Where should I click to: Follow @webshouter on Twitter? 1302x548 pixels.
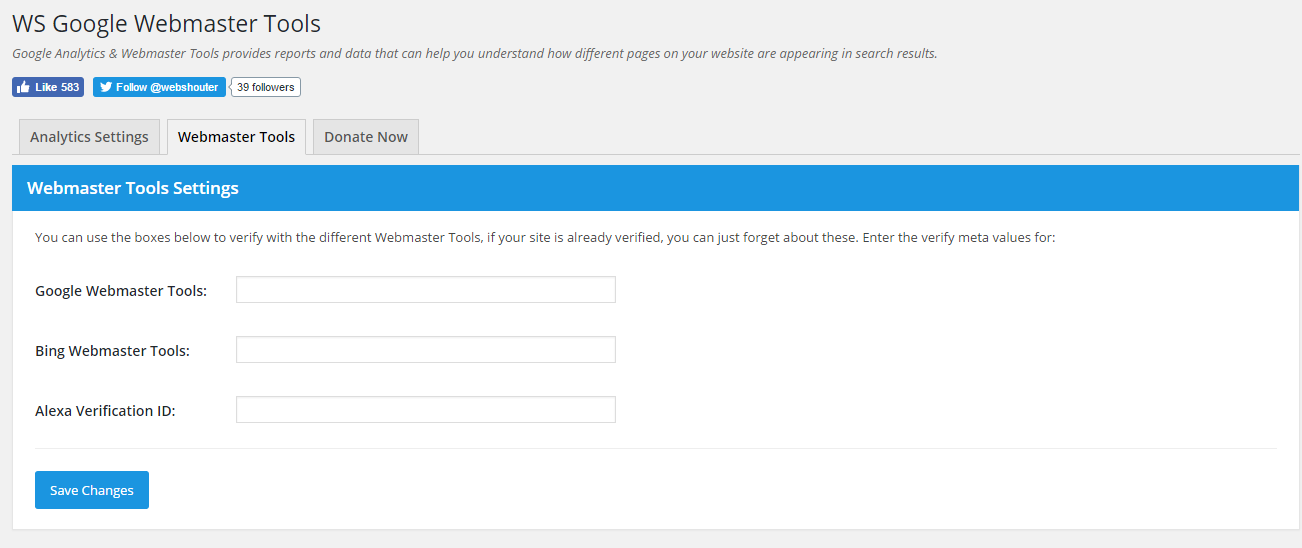point(159,87)
